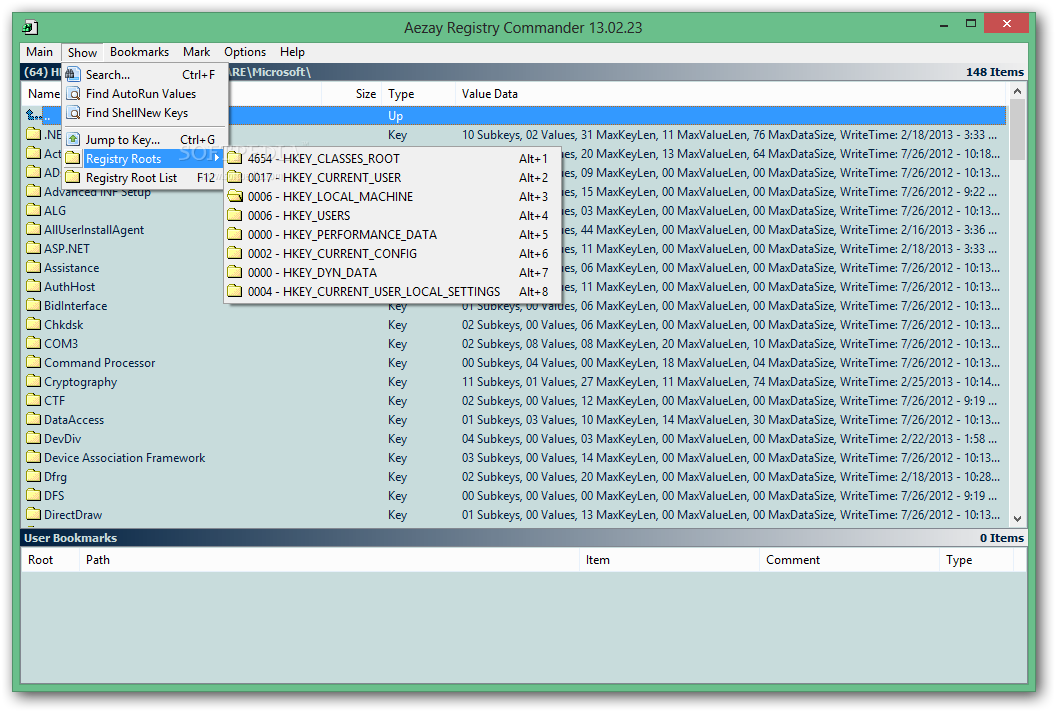Go to HKEY_CURRENT_CONFIG root
The image size is (1056, 712).
(393, 254)
